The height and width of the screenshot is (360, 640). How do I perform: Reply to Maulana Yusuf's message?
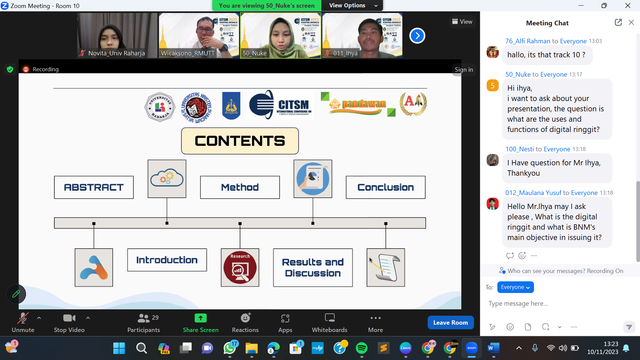click(509, 256)
